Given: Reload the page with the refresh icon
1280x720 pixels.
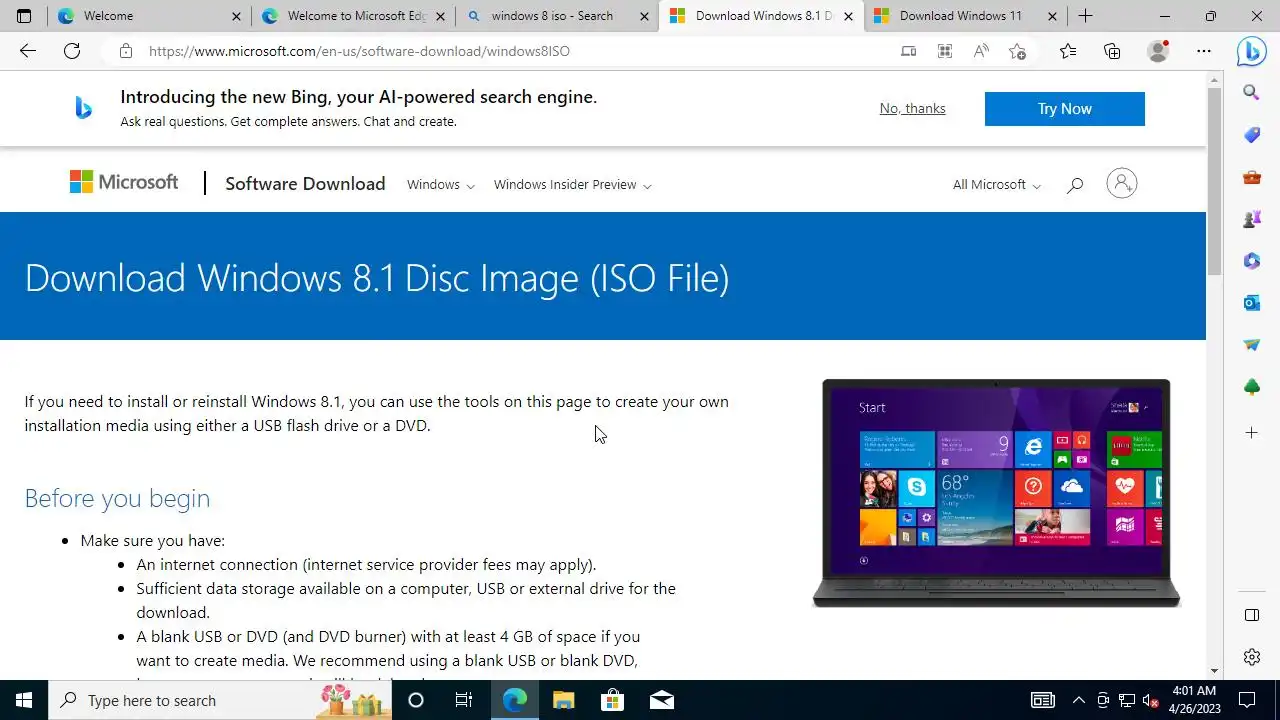Looking at the screenshot, I should click(x=72, y=51).
